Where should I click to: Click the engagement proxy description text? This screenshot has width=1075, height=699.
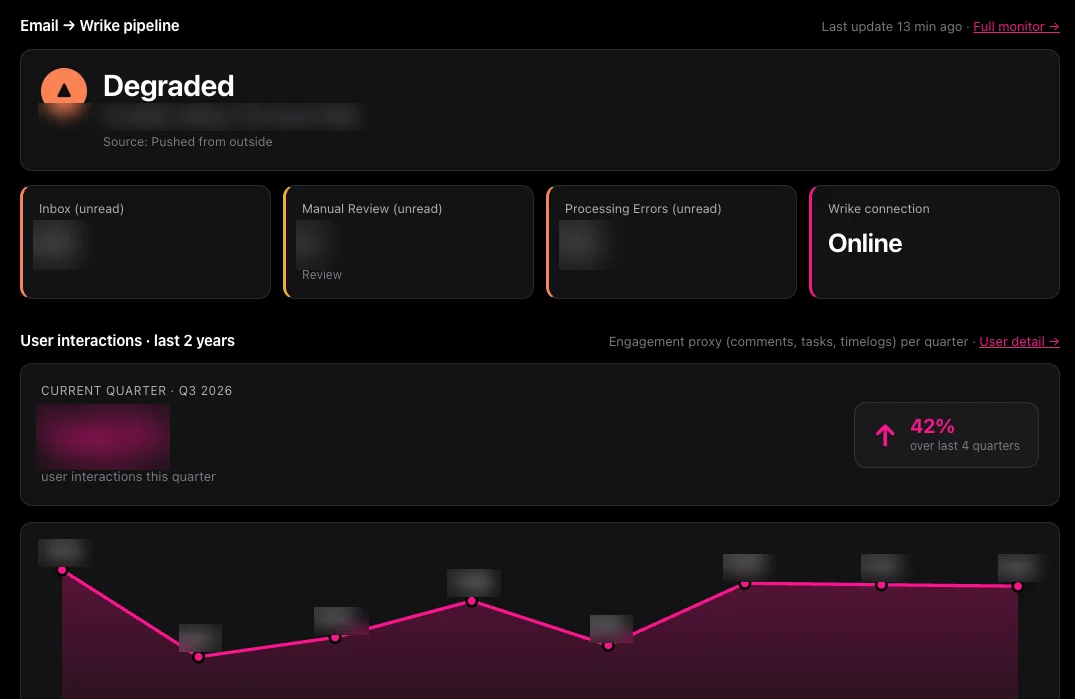788,341
